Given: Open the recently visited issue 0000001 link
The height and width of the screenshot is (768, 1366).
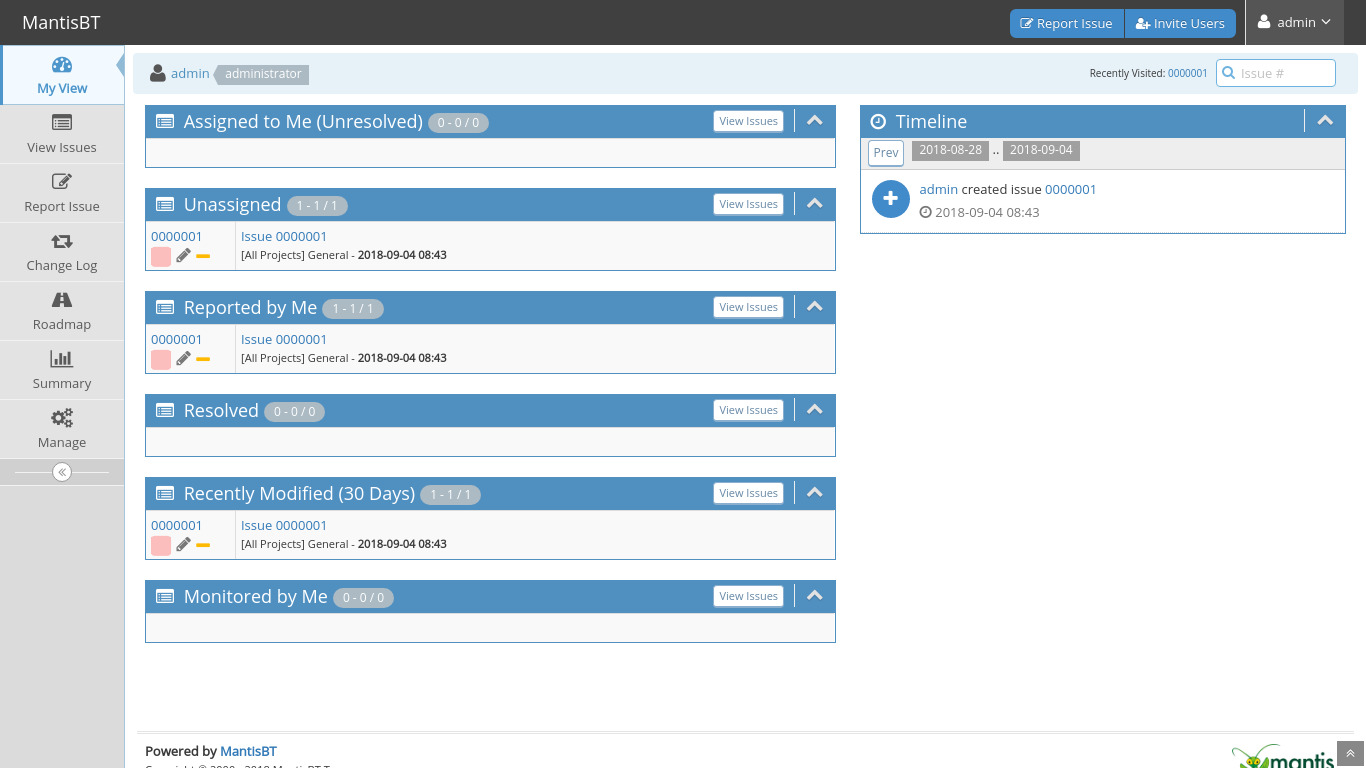Looking at the screenshot, I should (x=1187, y=73).
